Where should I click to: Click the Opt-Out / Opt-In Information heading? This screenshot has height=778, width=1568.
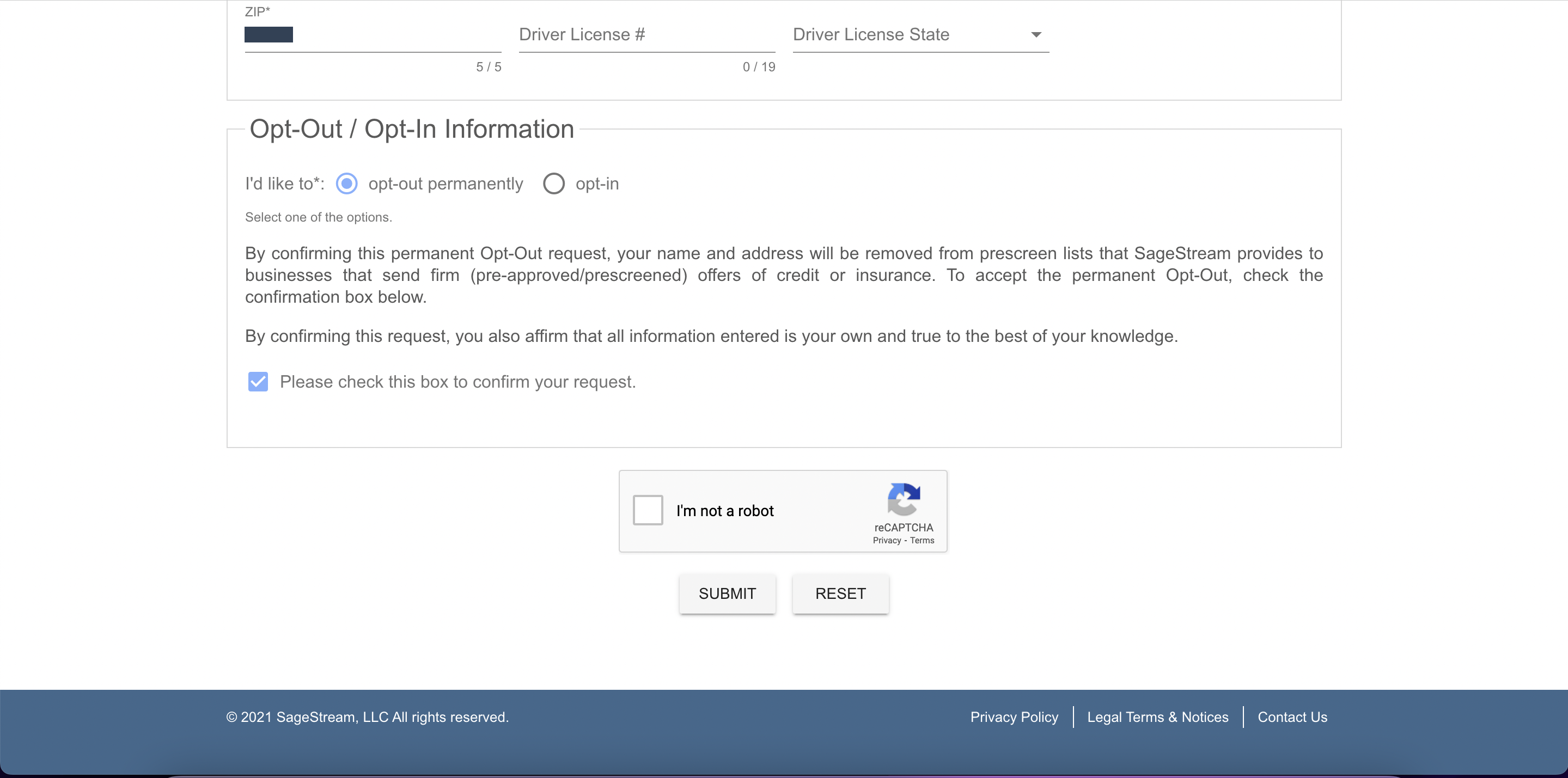(x=412, y=129)
